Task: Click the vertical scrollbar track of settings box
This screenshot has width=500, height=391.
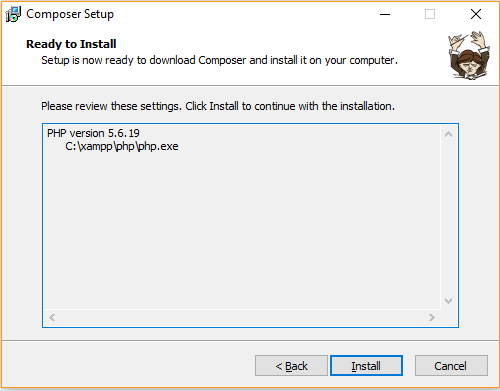Action: click(448, 217)
